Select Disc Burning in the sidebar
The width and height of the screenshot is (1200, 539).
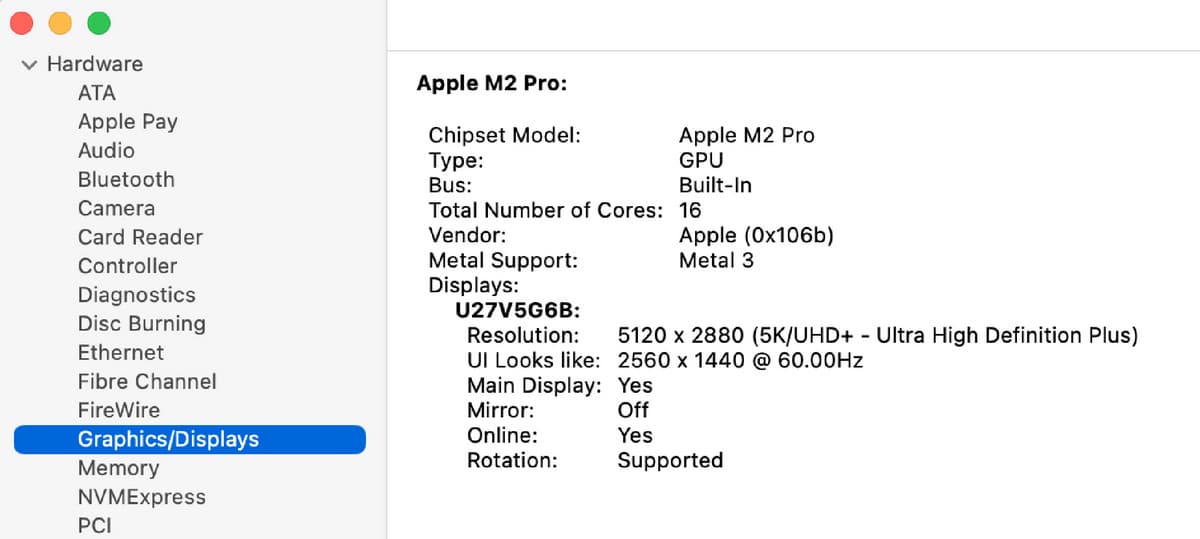(142, 324)
